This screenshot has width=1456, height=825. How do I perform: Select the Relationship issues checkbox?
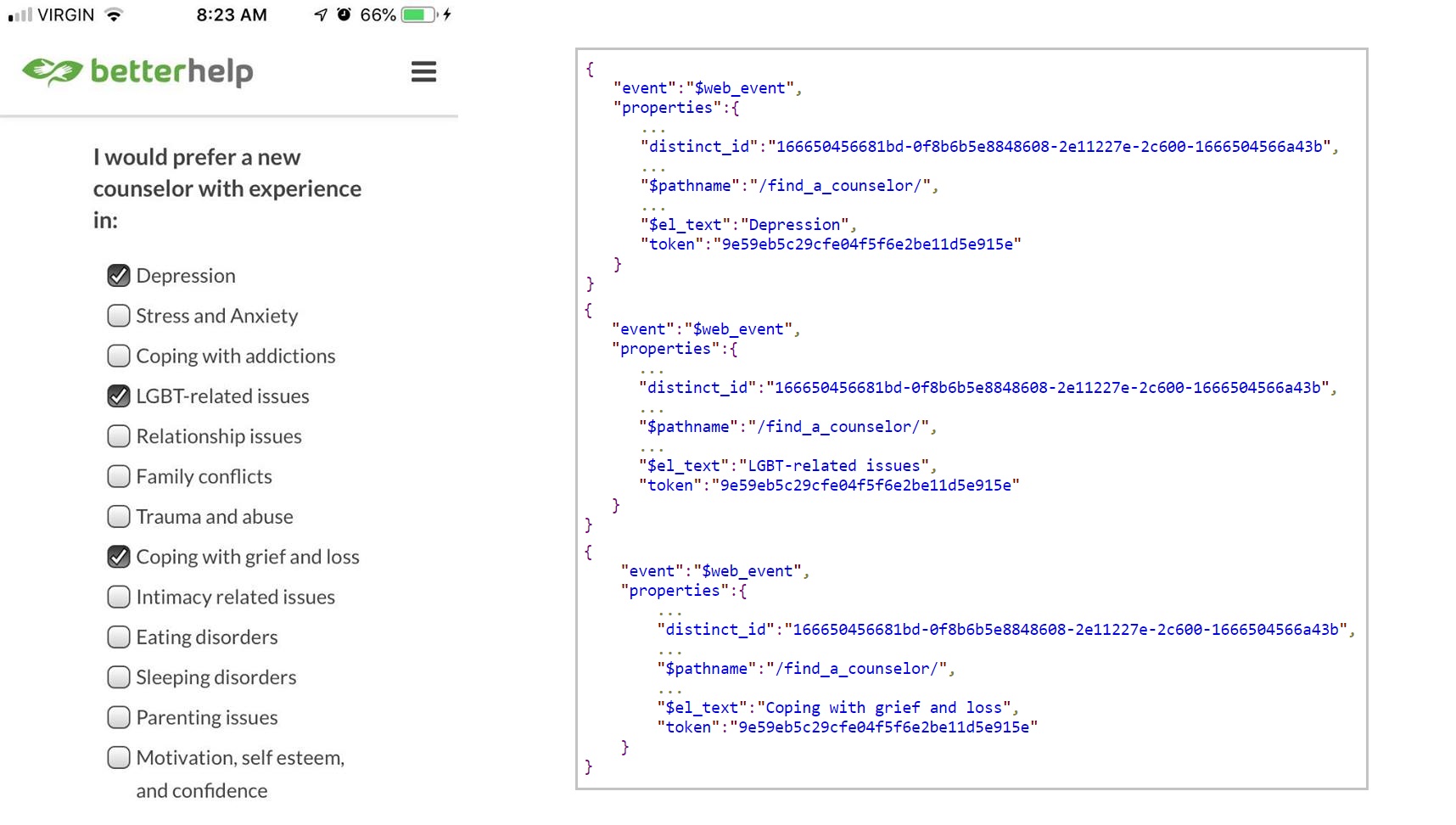coord(119,436)
